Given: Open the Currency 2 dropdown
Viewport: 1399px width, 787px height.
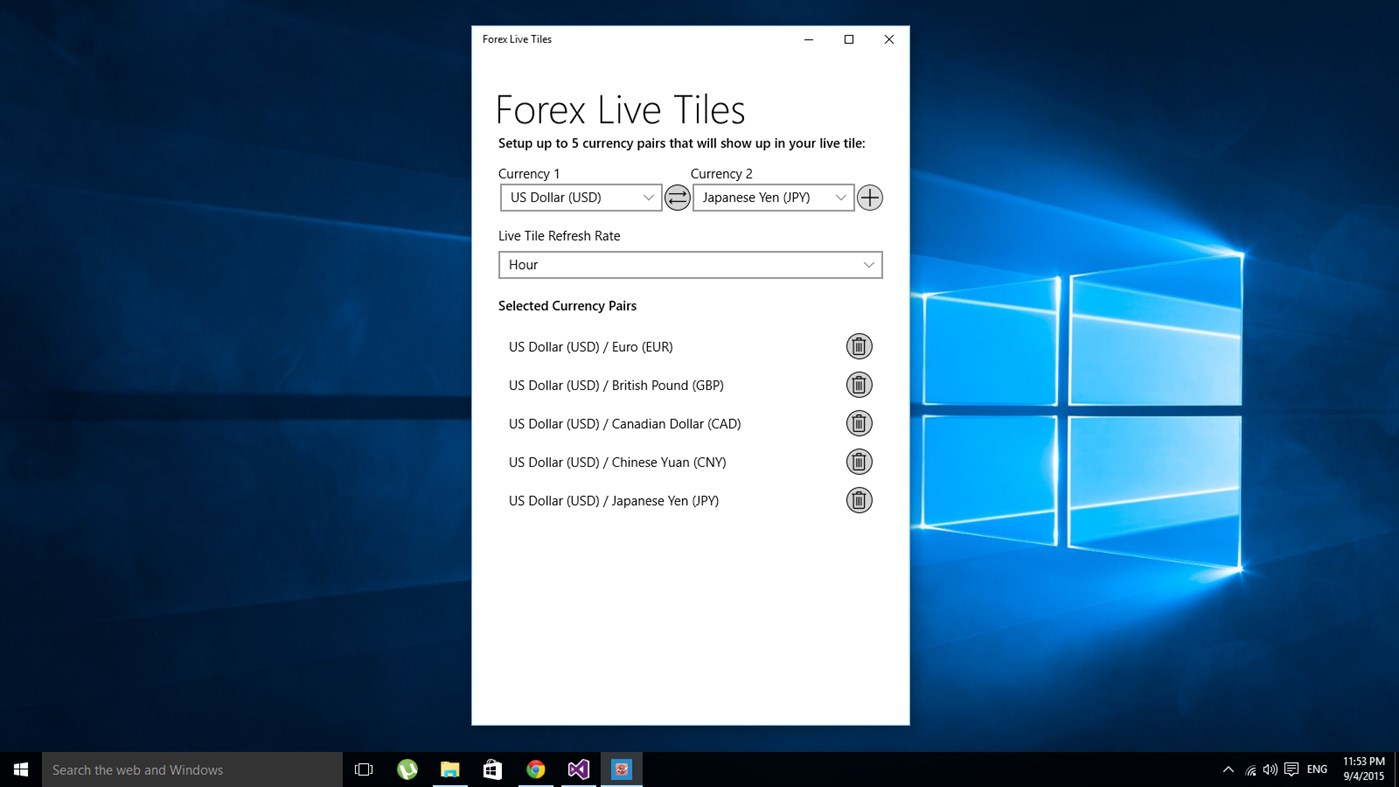Looking at the screenshot, I should pos(772,197).
